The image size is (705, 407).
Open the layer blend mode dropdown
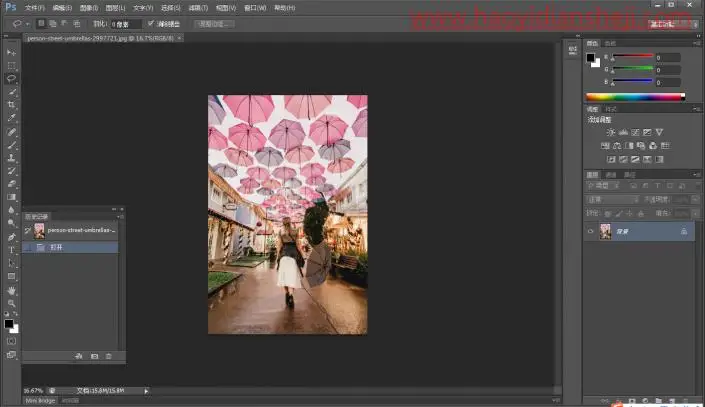pos(612,199)
